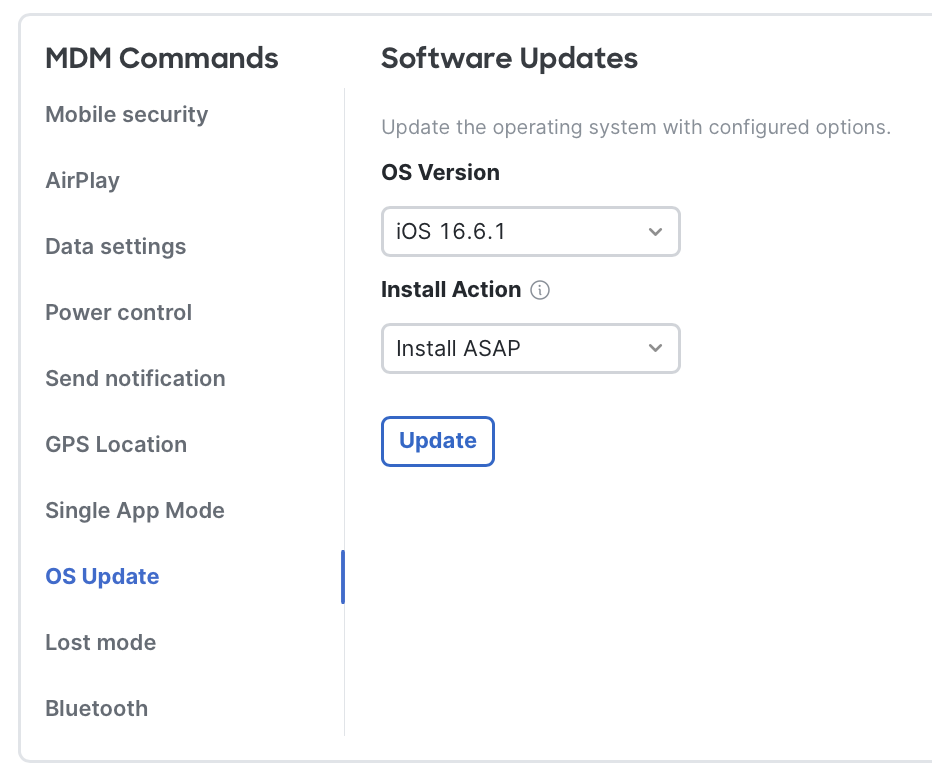Click the Software Updates heading
The height and width of the screenshot is (780, 932).
point(508,58)
